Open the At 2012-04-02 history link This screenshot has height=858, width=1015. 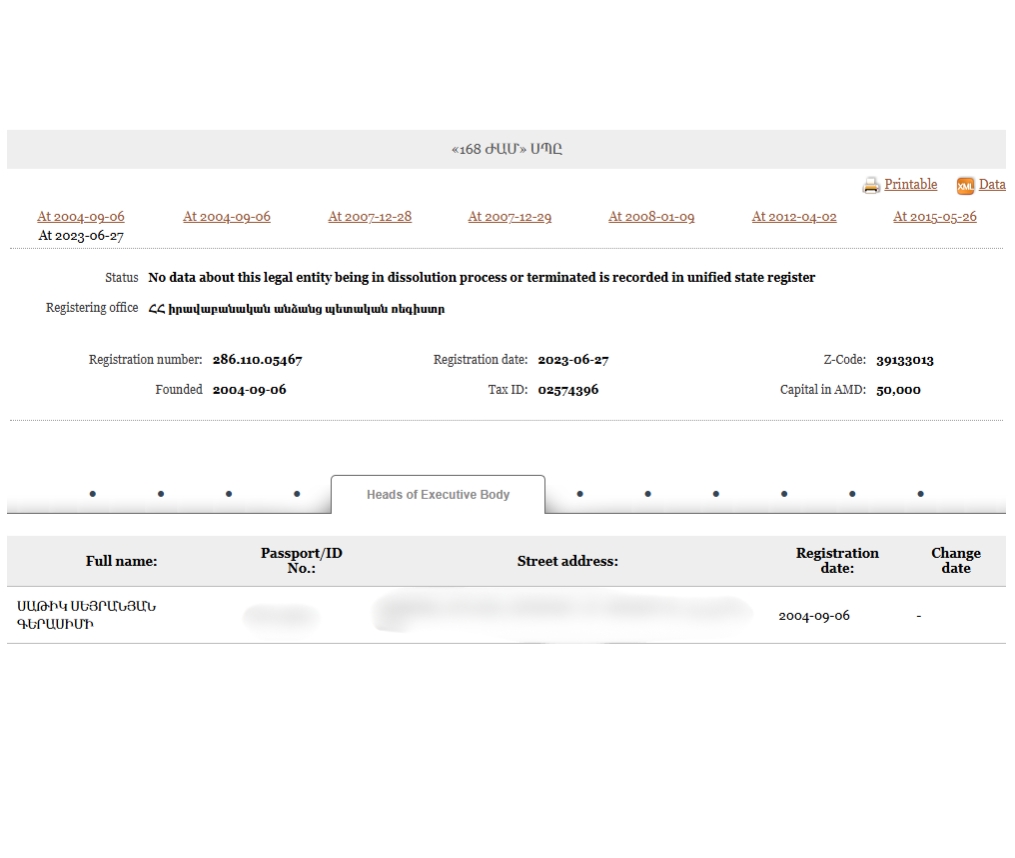pos(794,216)
